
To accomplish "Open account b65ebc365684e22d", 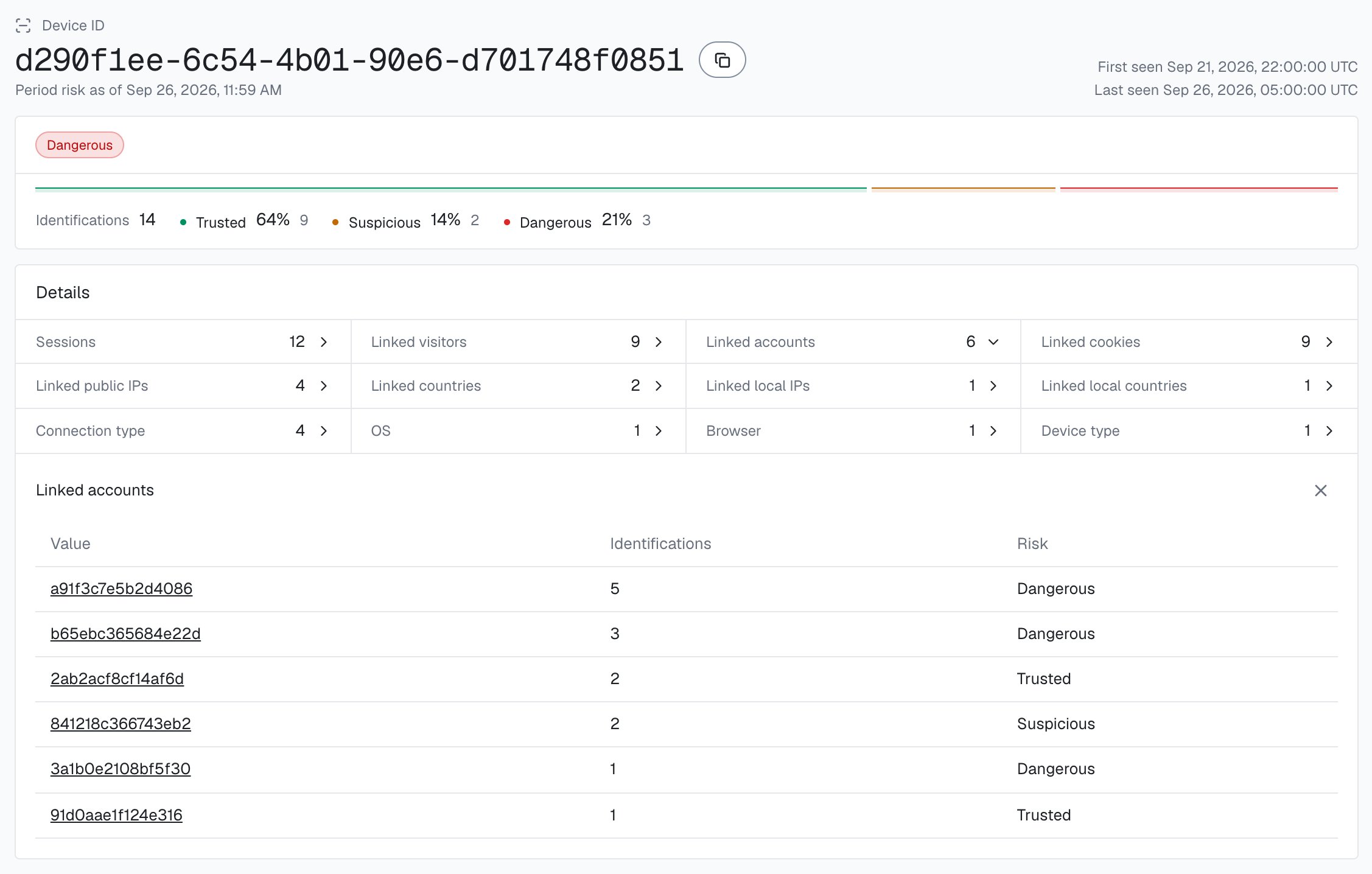I will pos(125,634).
